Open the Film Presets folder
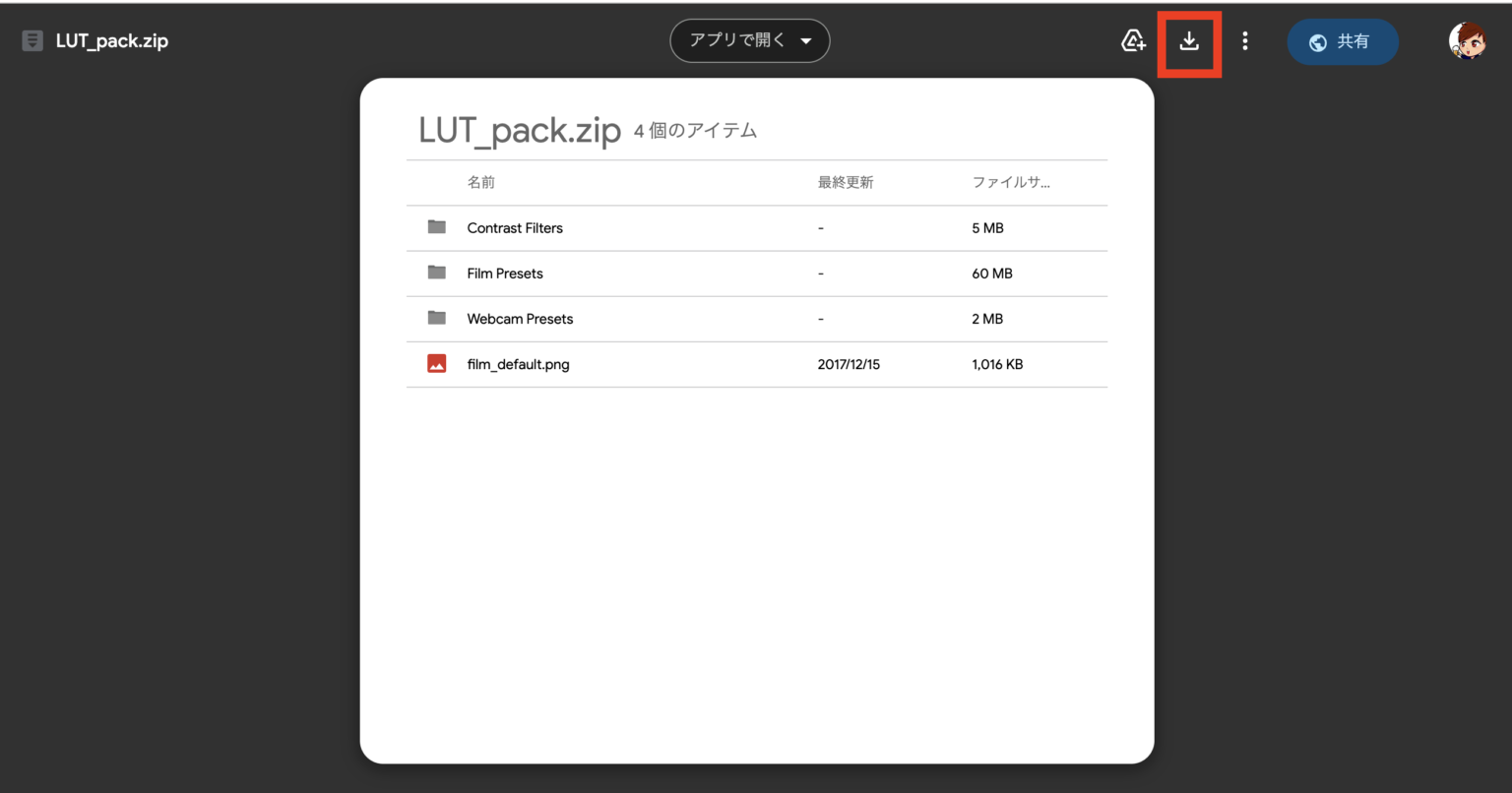The height and width of the screenshot is (793, 1512). (505, 273)
